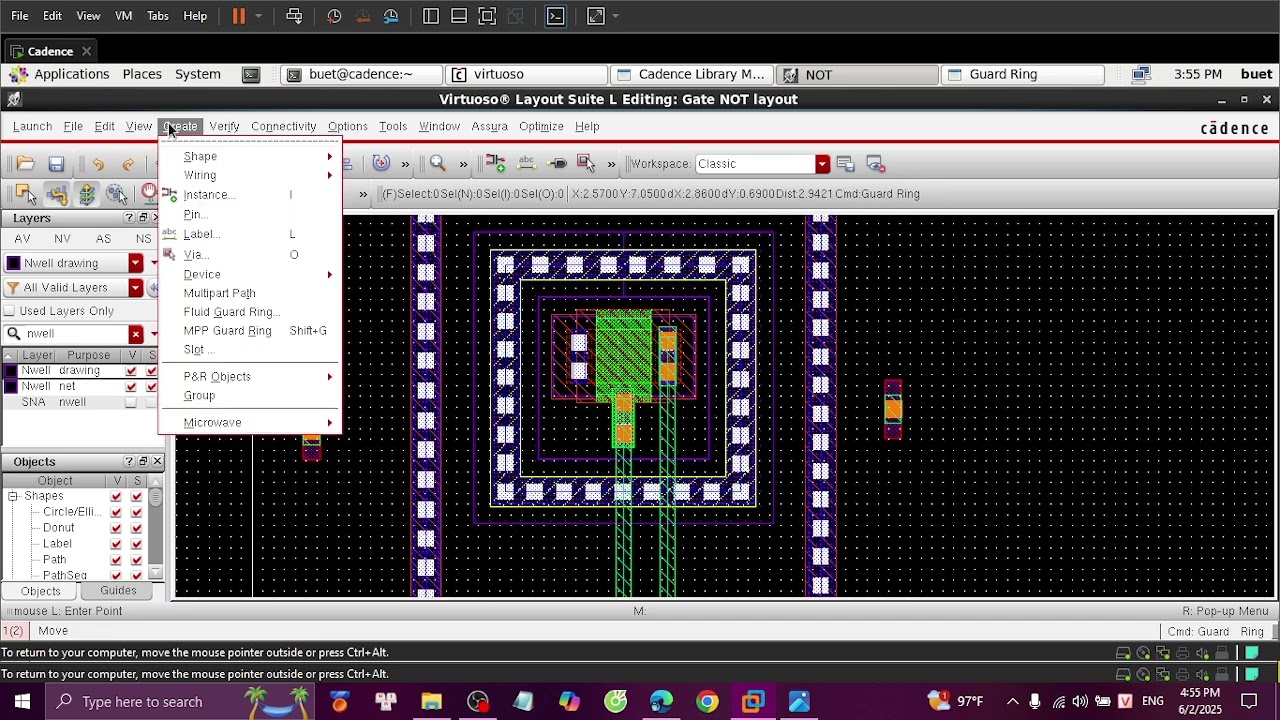Click the VMware take snapshot clock icon

pos(334,16)
